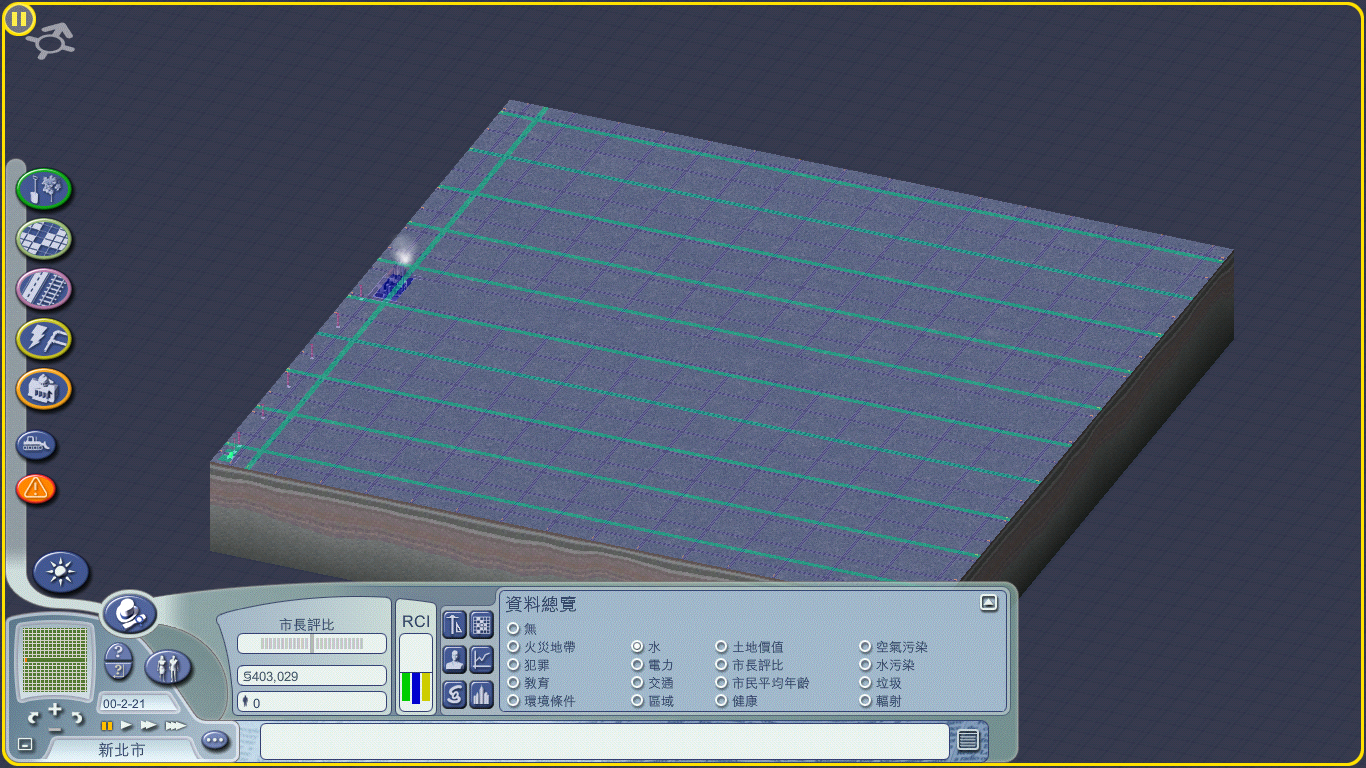This screenshot has width=1366, height=768.
Task: Click the pause indicator in top-left corner
Action: click(19, 18)
